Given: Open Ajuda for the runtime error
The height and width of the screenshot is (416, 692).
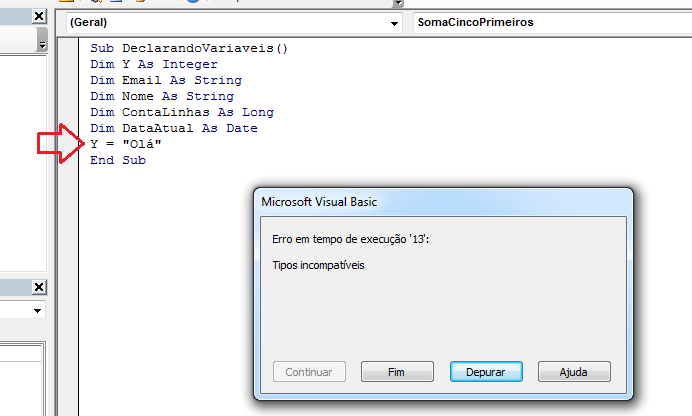Looking at the screenshot, I should (574, 371).
